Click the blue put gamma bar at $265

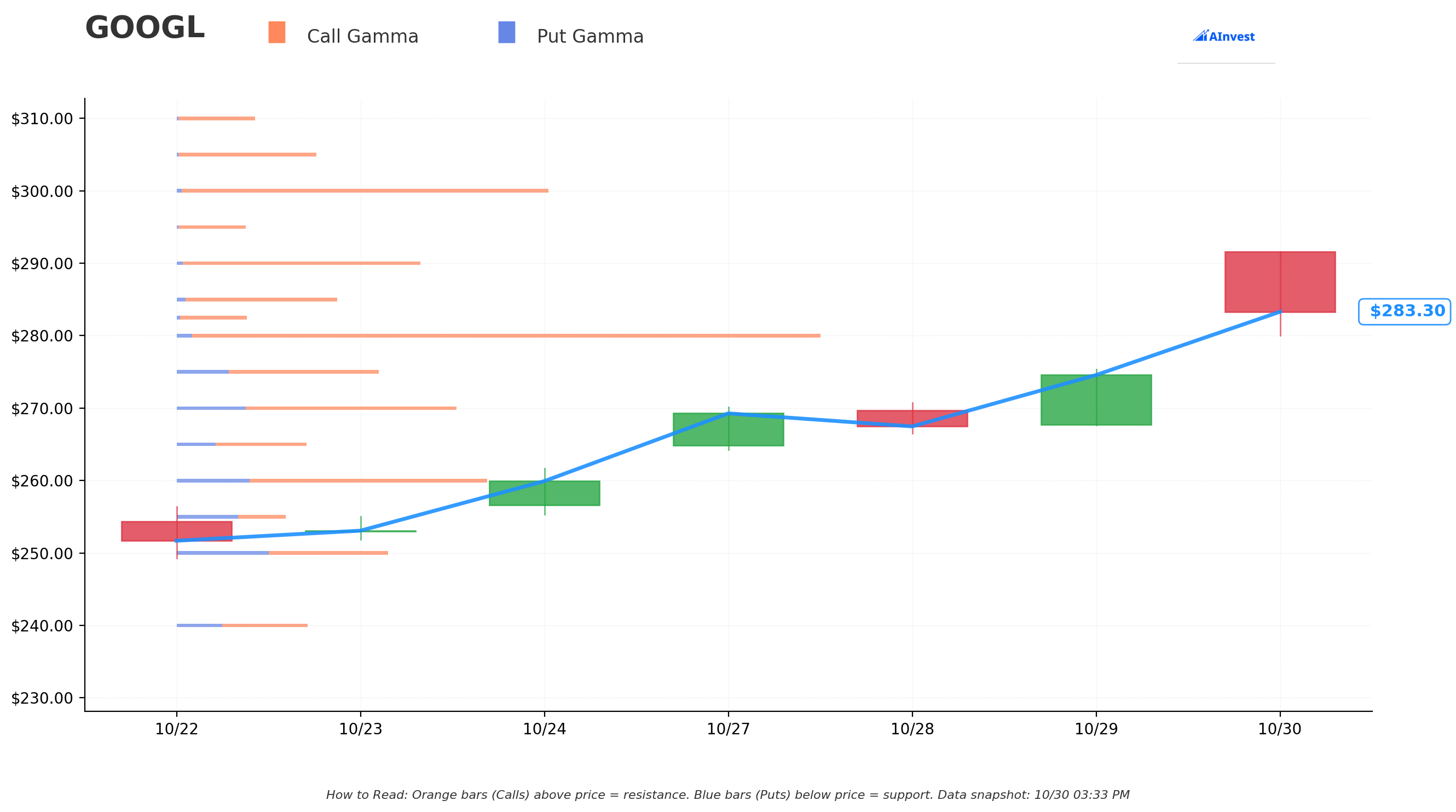[196, 444]
